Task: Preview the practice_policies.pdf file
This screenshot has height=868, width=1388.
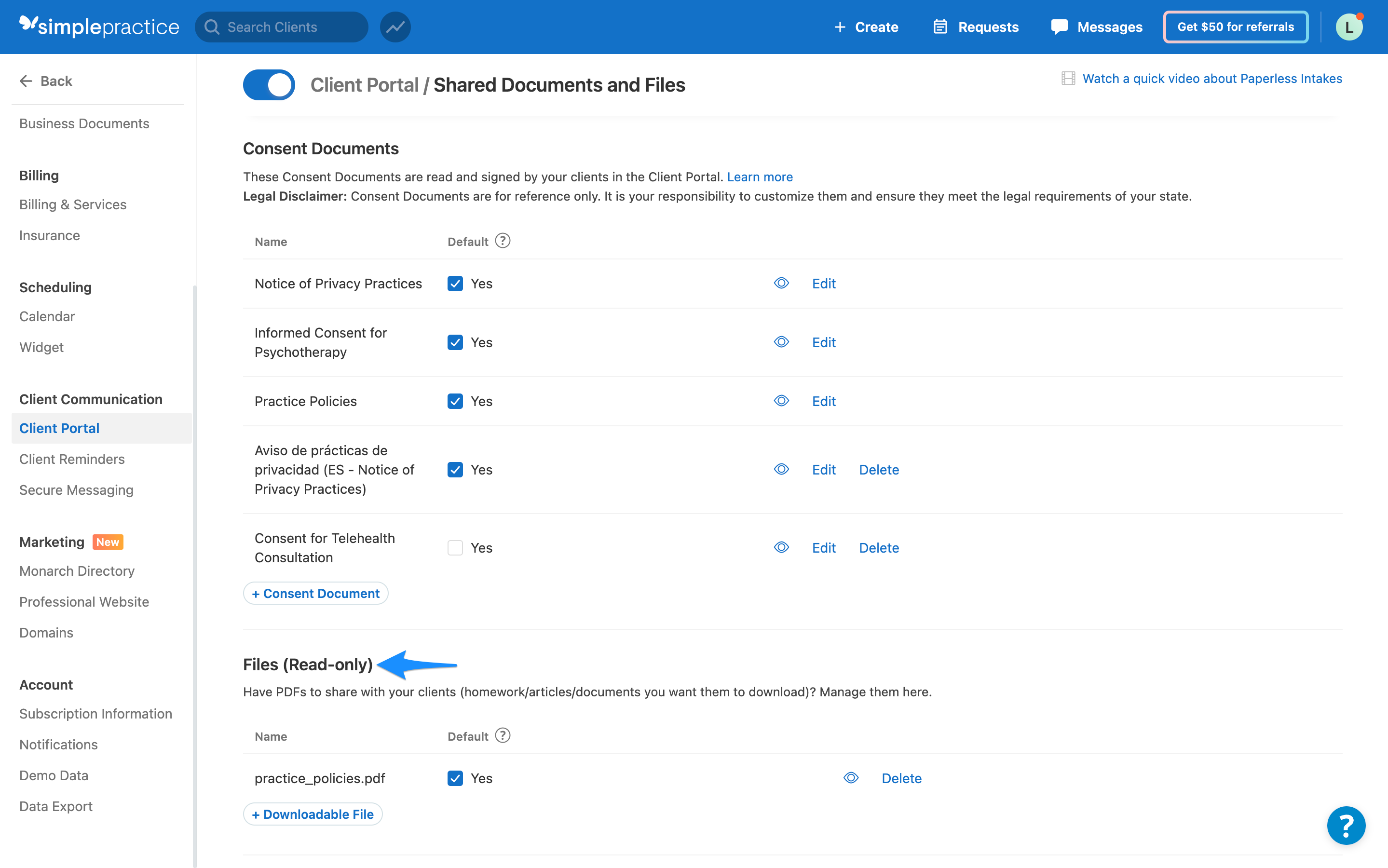Action: [x=850, y=778]
